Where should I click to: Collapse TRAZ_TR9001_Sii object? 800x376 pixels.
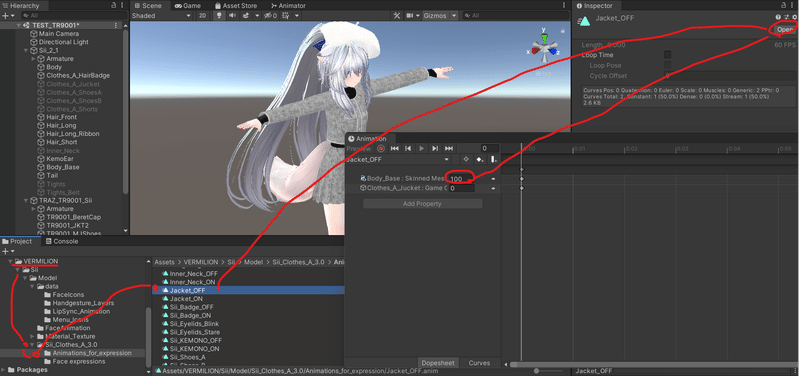[x=26, y=200]
